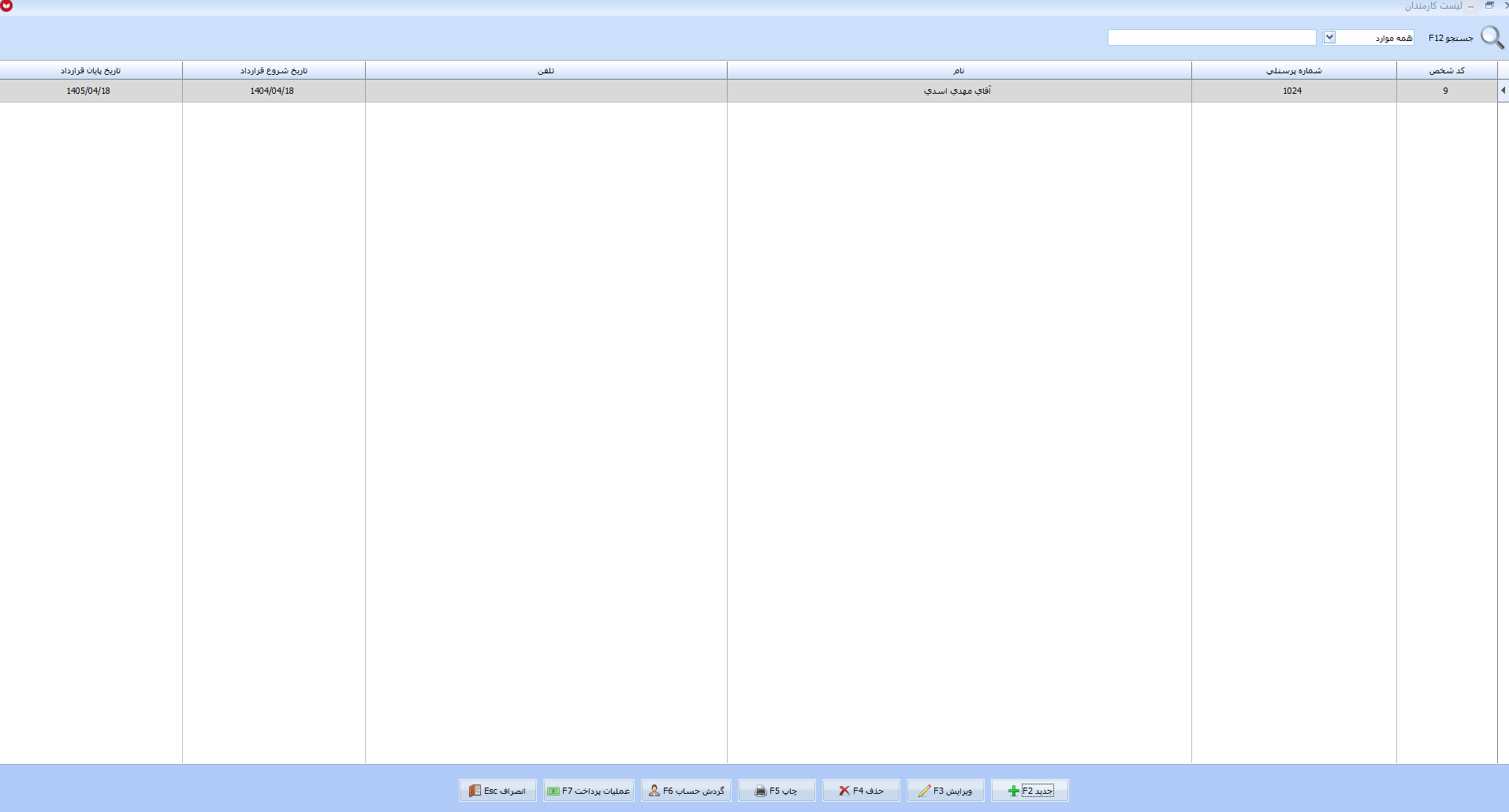This screenshot has width=1509, height=812.
Task: Select the name cell آقای مهدی اسدی
Action: tap(959, 91)
